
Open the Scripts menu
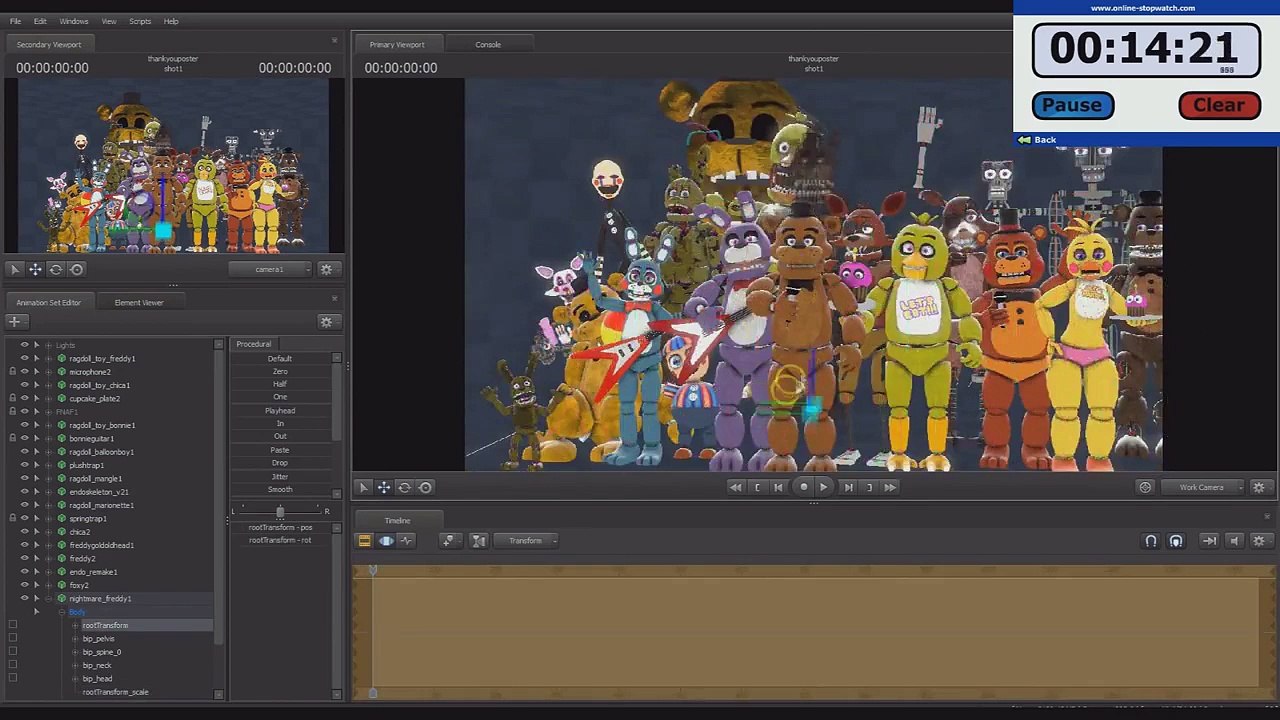pyautogui.click(x=140, y=21)
